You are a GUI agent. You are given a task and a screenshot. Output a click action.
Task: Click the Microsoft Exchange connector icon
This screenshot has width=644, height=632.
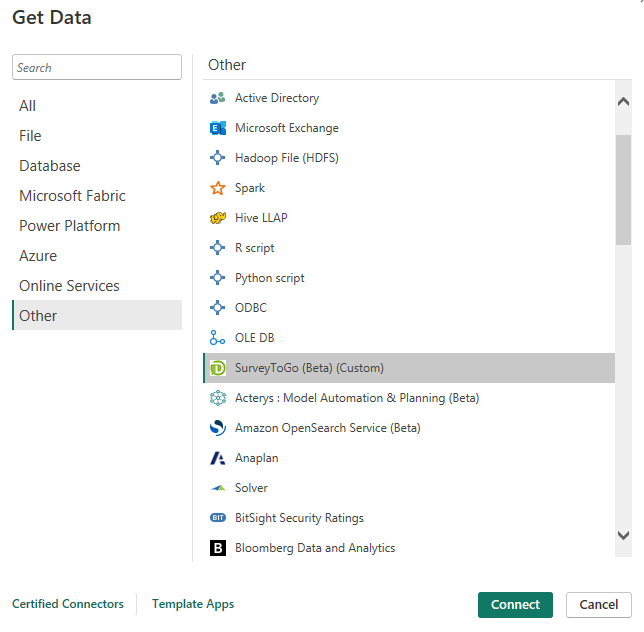coord(218,128)
